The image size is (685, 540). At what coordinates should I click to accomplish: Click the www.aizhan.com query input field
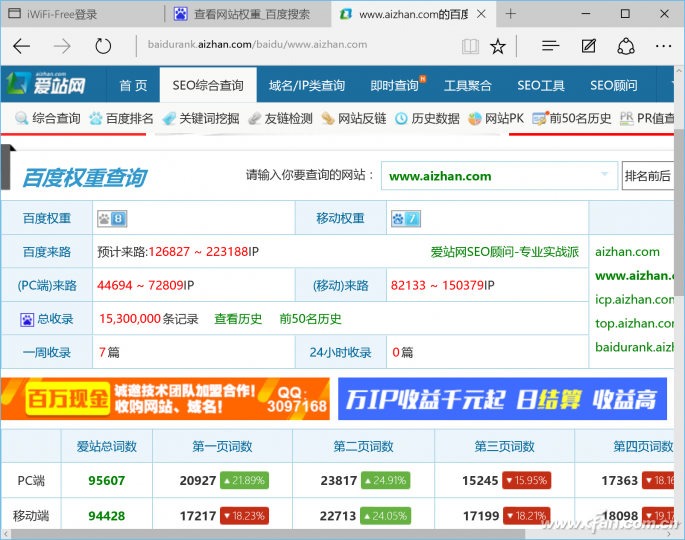[499, 176]
